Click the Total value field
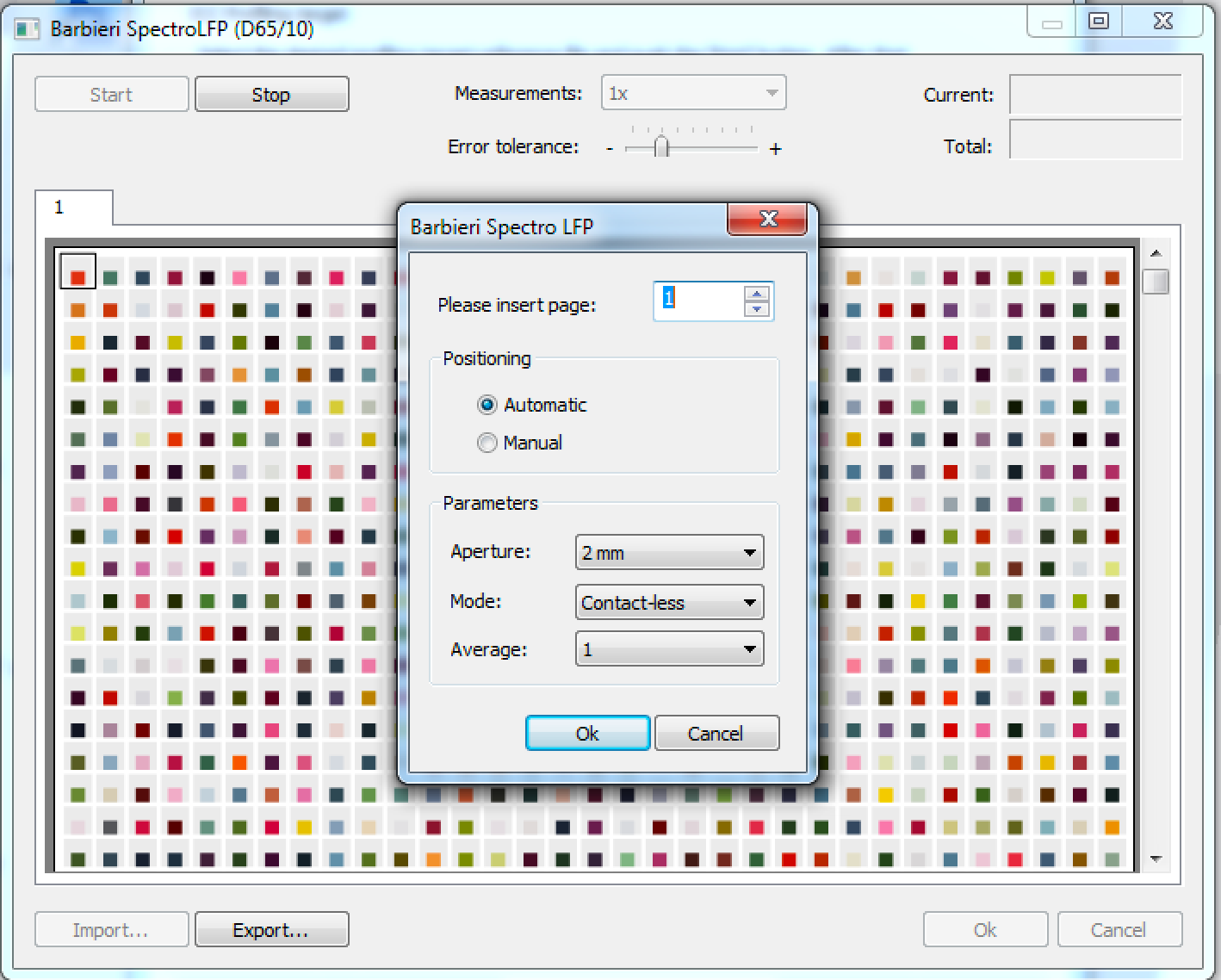The image size is (1221, 980). (x=1095, y=140)
